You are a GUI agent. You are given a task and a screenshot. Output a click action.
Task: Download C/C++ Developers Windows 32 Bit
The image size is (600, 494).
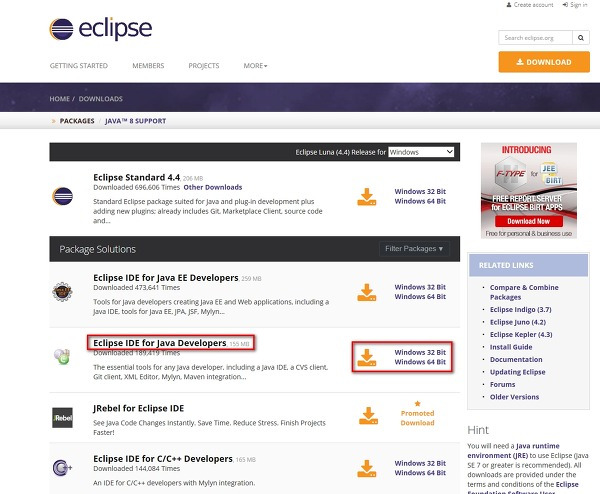click(x=420, y=463)
